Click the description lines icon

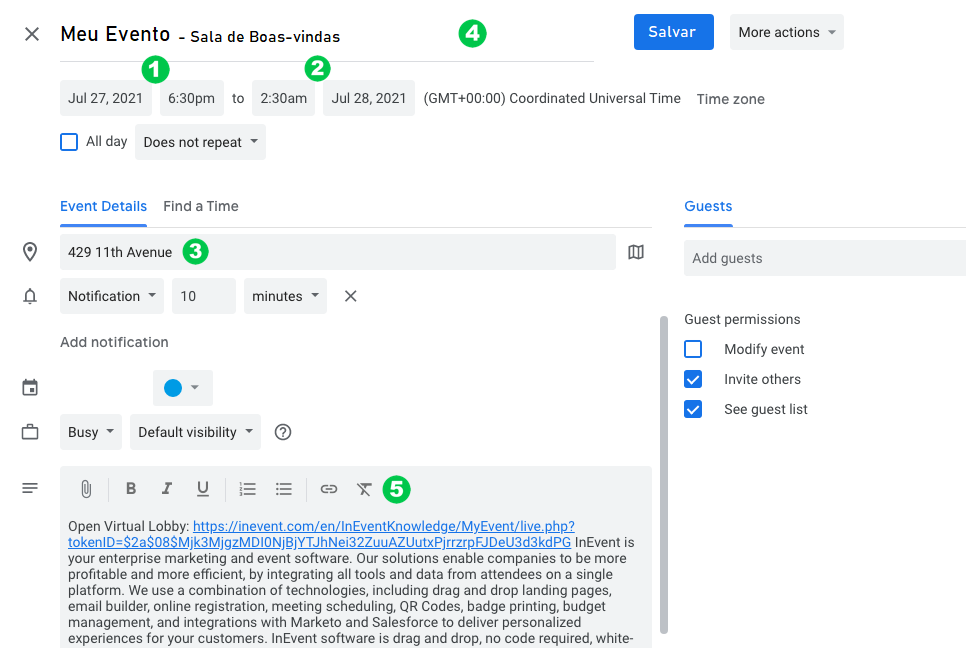[x=30, y=488]
